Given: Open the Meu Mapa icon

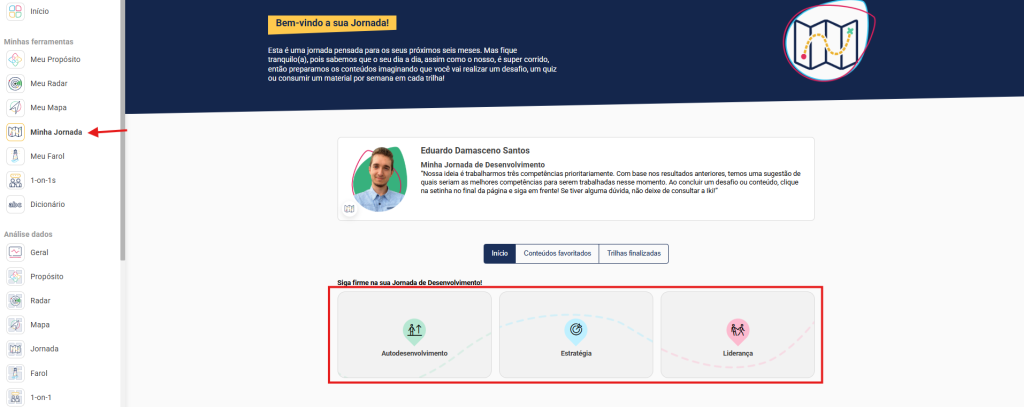Looking at the screenshot, I should [15, 107].
